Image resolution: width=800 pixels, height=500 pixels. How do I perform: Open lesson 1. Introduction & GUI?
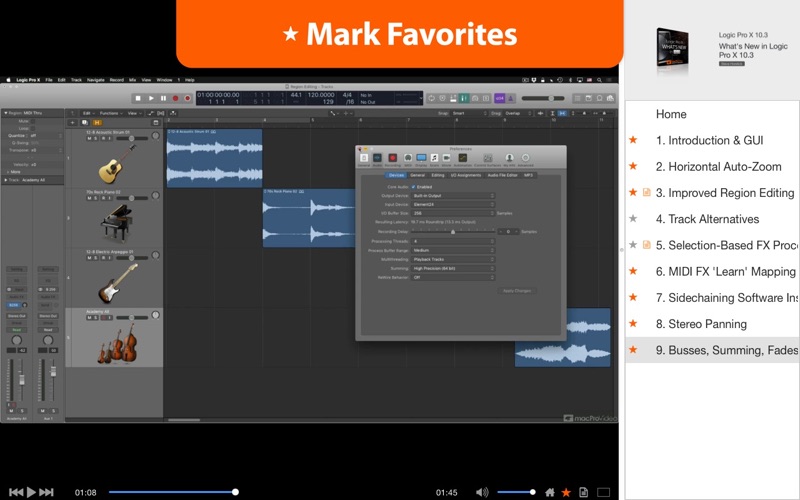tap(709, 140)
